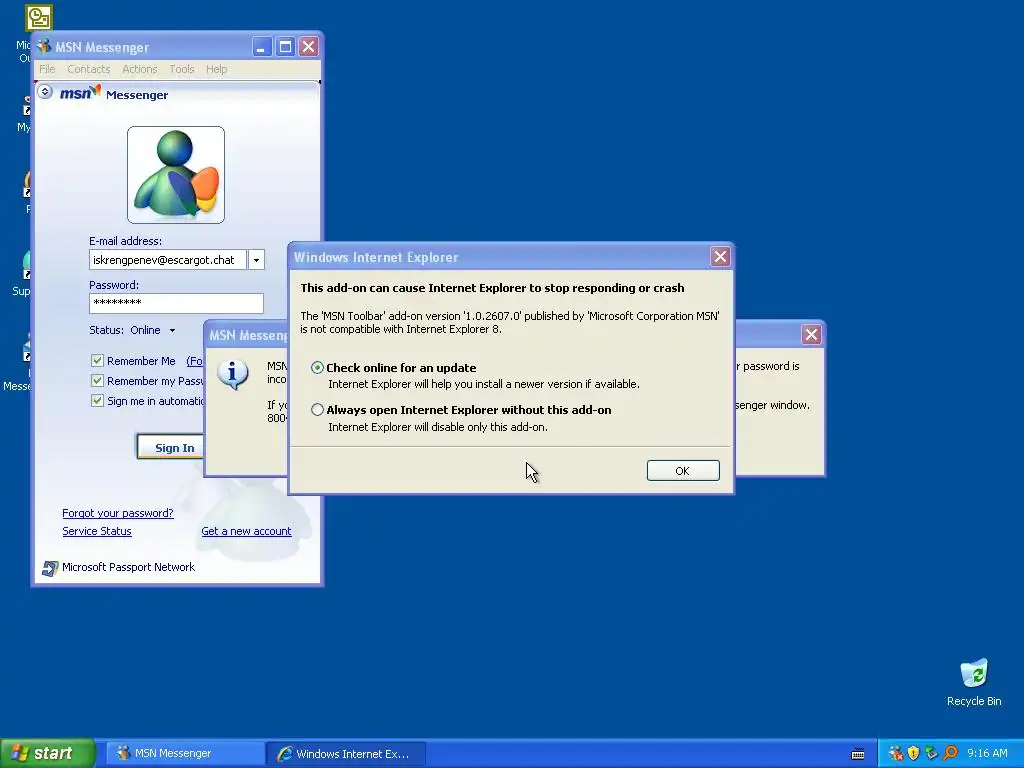This screenshot has width=1024, height=768.
Task: Click the 9:16 AM taskbar clock
Action: point(987,754)
